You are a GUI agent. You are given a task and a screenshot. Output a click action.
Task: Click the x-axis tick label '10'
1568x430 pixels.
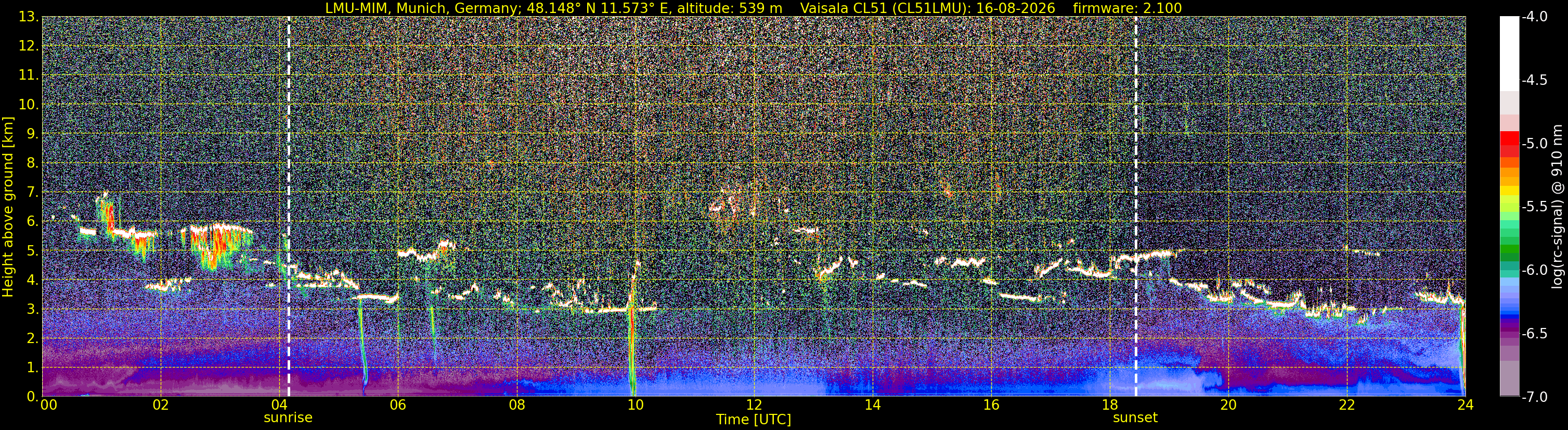[635, 405]
